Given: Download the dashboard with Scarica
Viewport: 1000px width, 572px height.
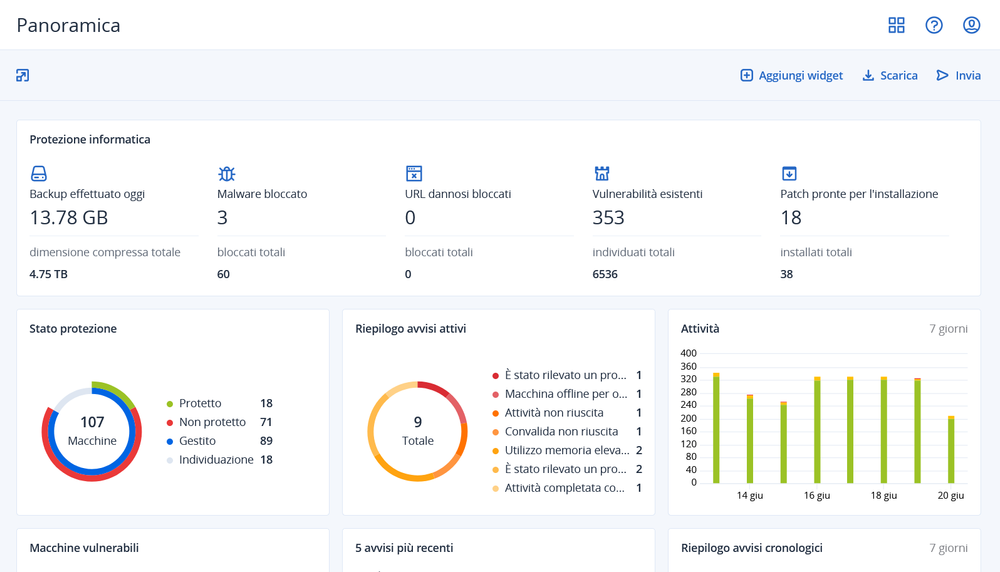Looking at the screenshot, I should pyautogui.click(x=889, y=75).
